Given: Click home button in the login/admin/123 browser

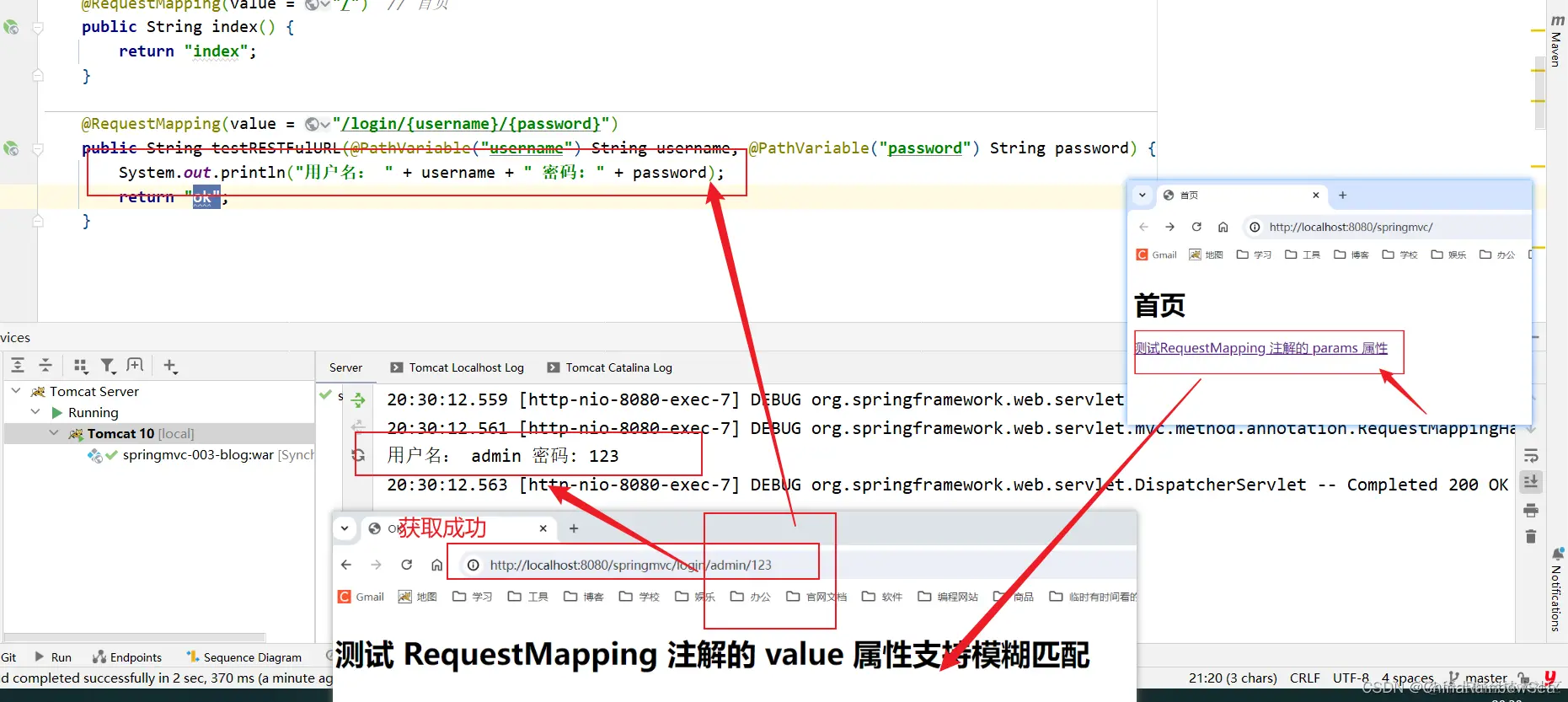Looking at the screenshot, I should coord(436,565).
